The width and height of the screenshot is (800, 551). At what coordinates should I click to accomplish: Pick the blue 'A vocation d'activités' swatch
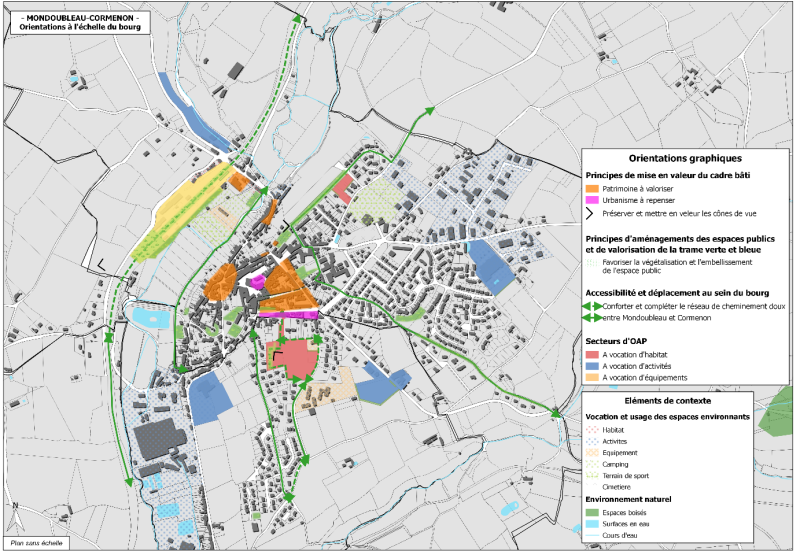[x=592, y=366]
